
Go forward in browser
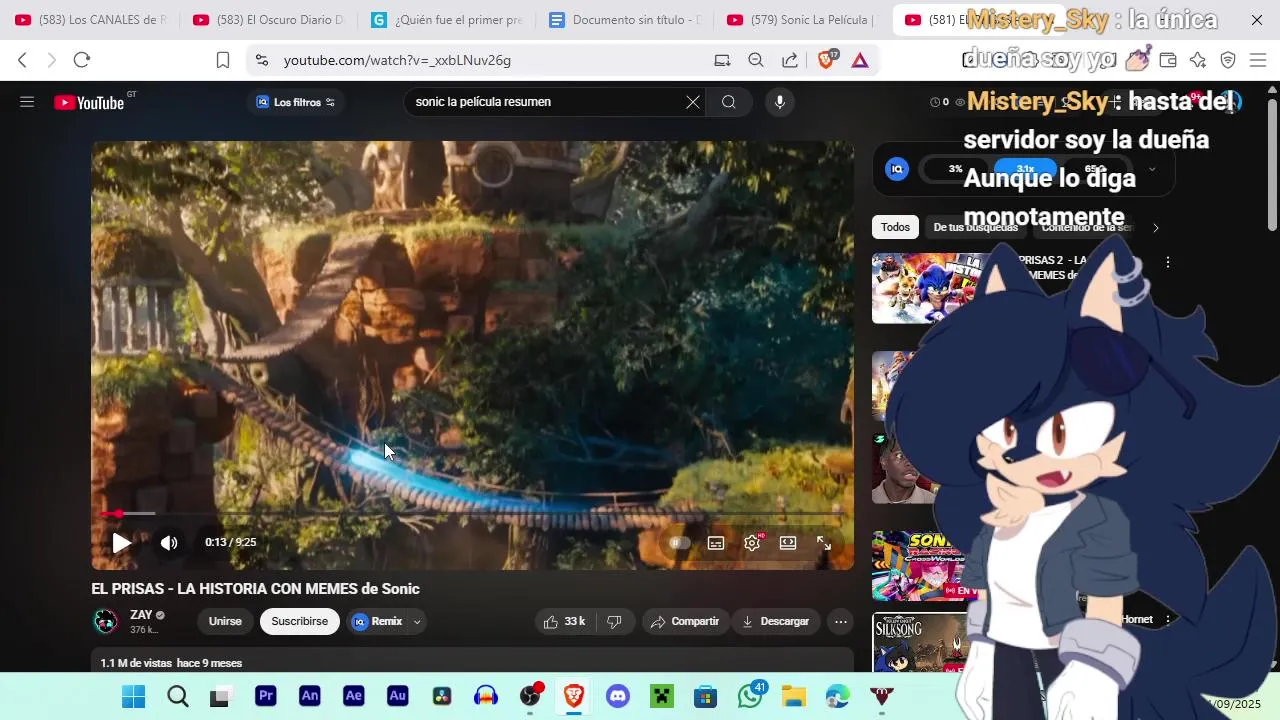click(52, 60)
